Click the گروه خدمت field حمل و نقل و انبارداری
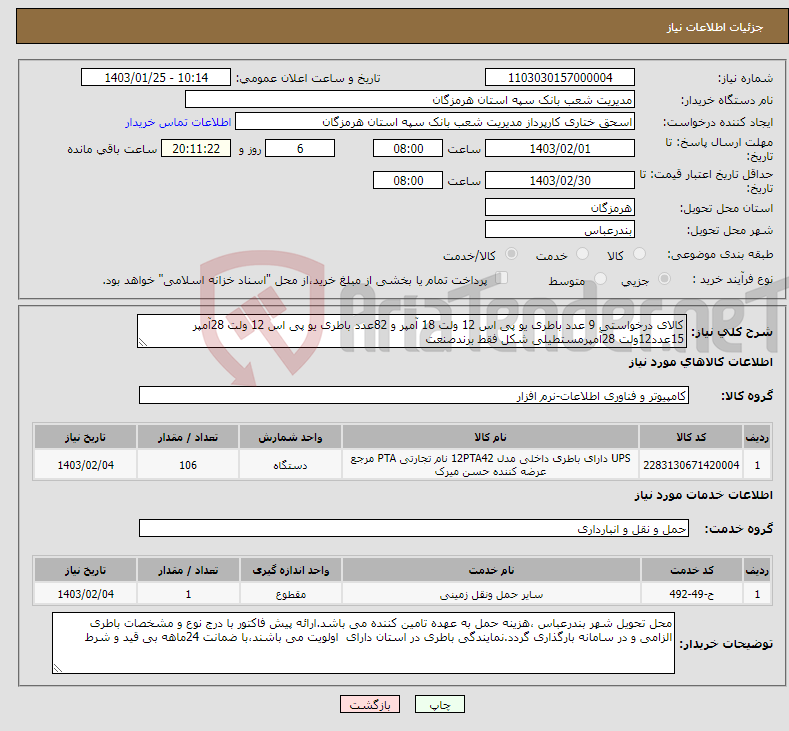 pos(414,528)
